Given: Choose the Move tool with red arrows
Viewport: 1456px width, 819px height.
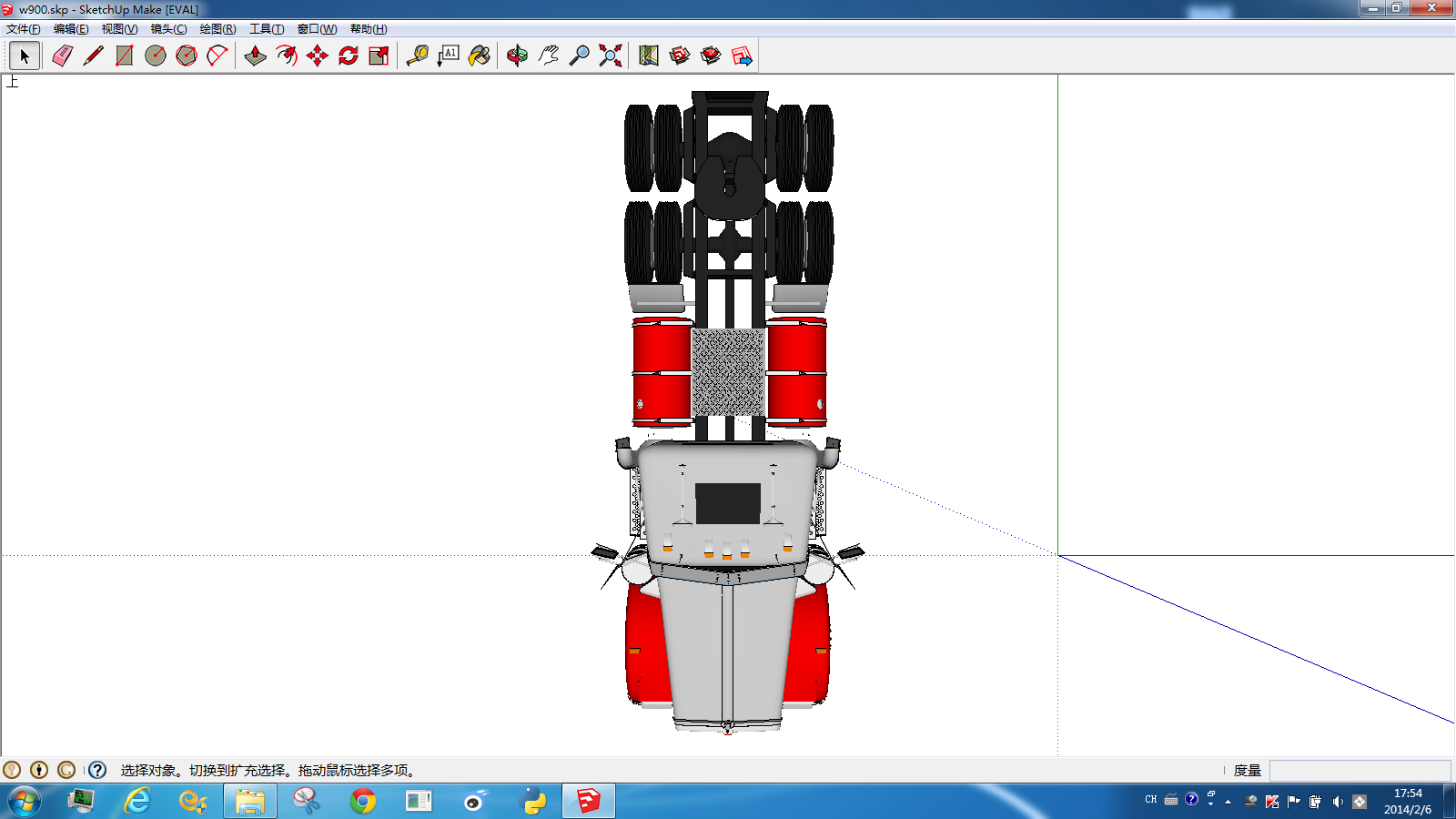Looking at the screenshot, I should point(318,56).
